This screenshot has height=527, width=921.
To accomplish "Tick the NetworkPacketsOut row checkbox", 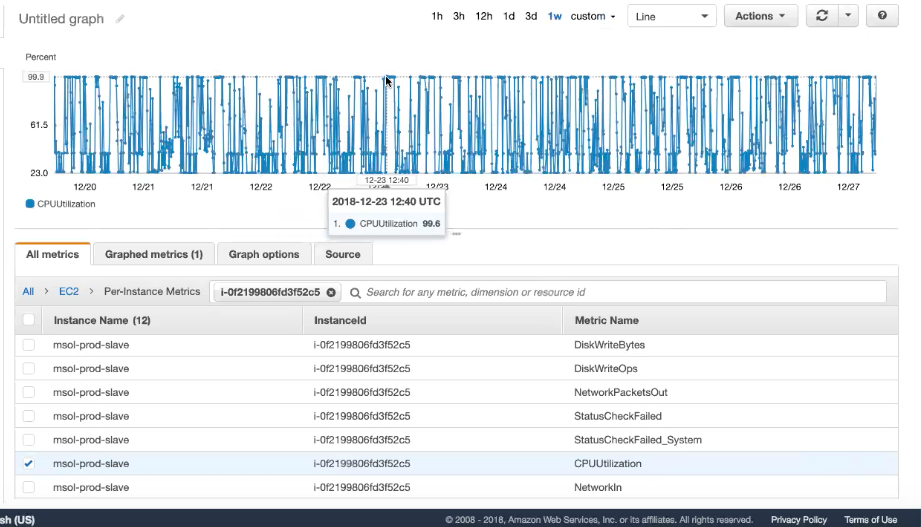I will 29,392.
